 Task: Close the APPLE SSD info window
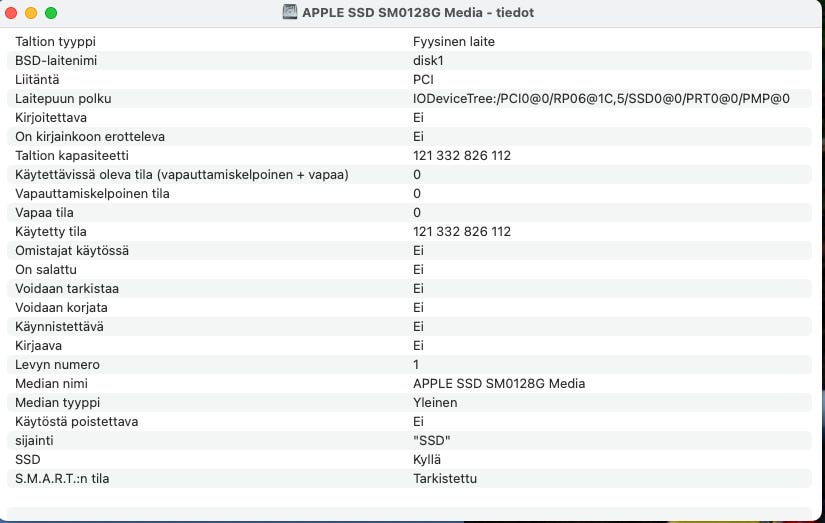[12, 13]
